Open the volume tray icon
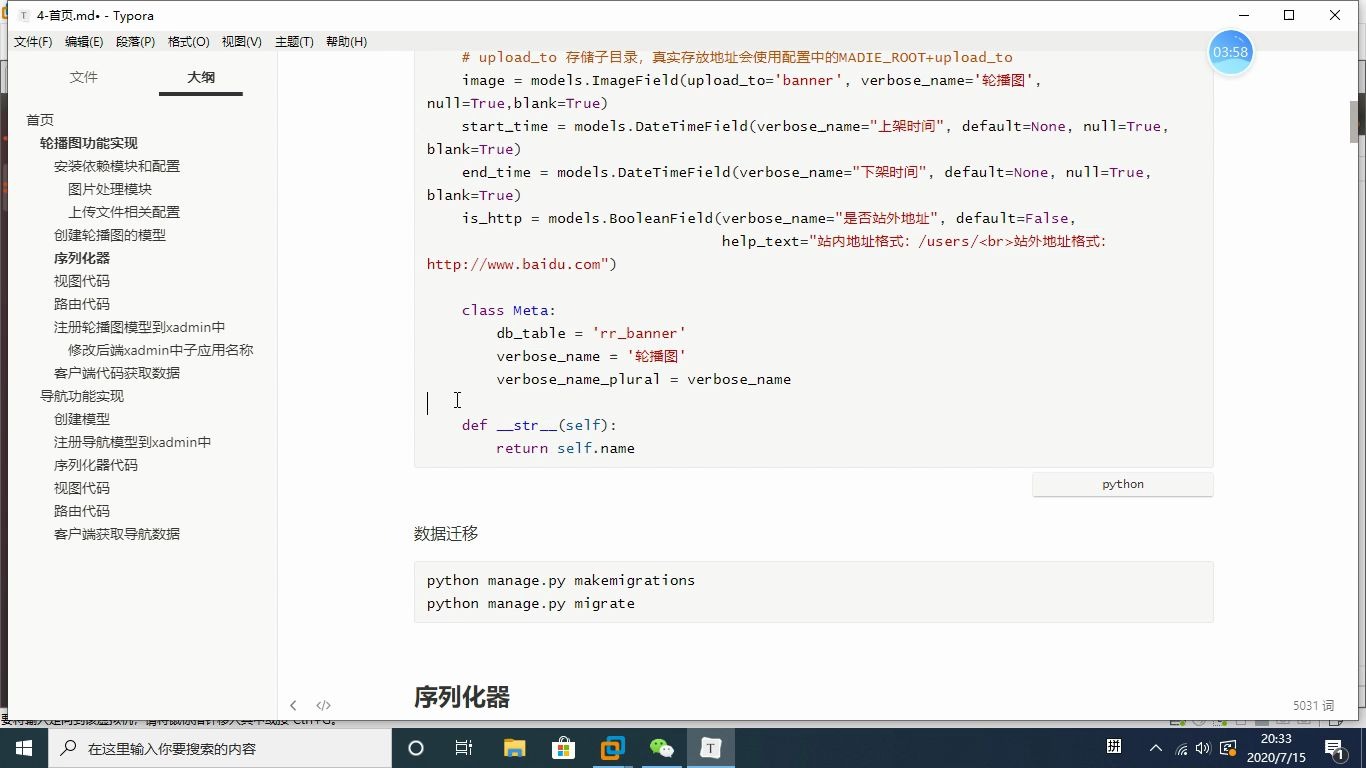Screen dimensions: 1366x768 tap(1202, 748)
